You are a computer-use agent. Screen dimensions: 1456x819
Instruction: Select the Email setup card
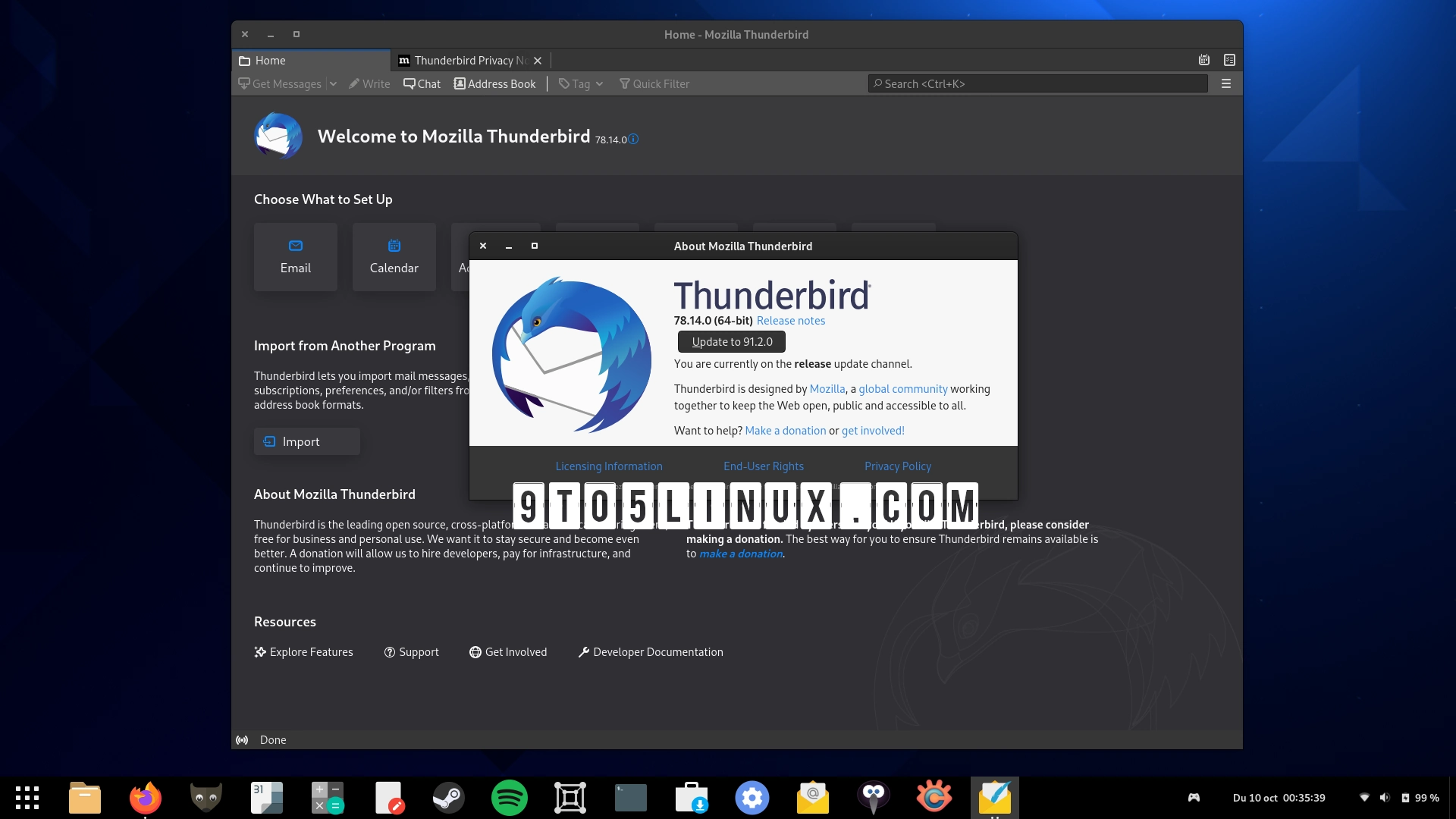click(x=295, y=256)
